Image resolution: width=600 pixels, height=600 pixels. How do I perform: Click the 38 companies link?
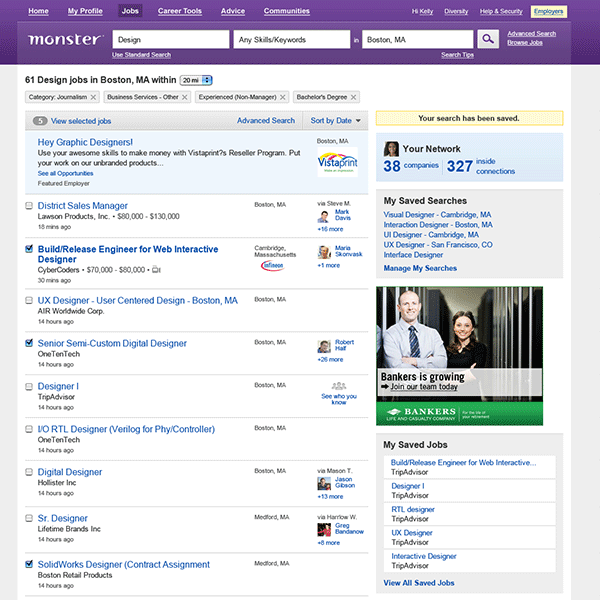click(x=411, y=166)
